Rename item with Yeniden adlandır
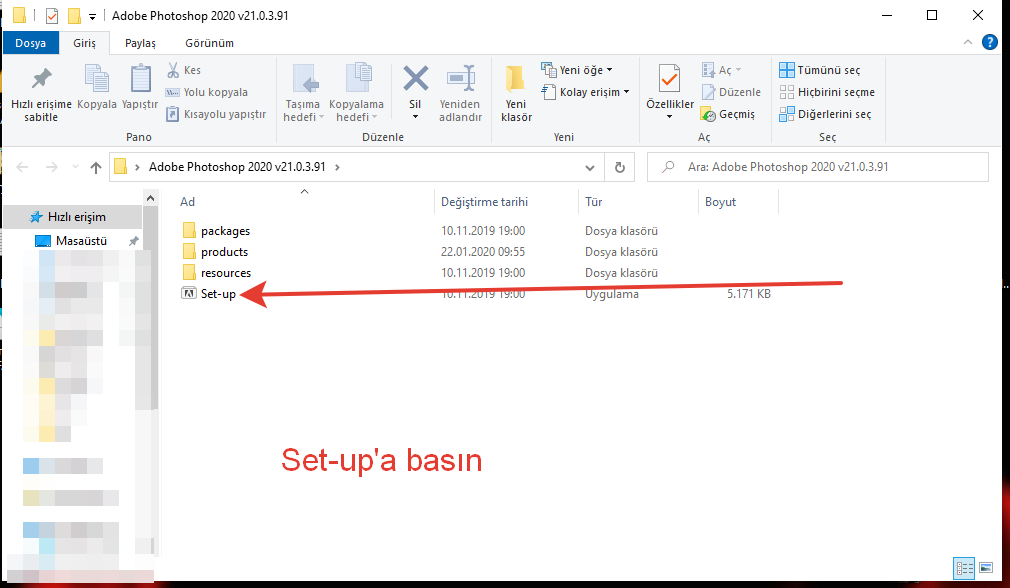Screen dimensions: 1010x588 [x=461, y=94]
